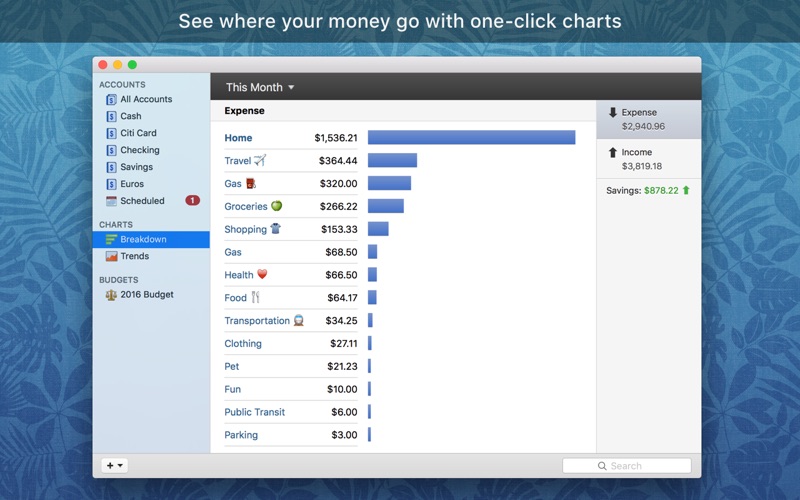Open the Home expense category

(238, 138)
